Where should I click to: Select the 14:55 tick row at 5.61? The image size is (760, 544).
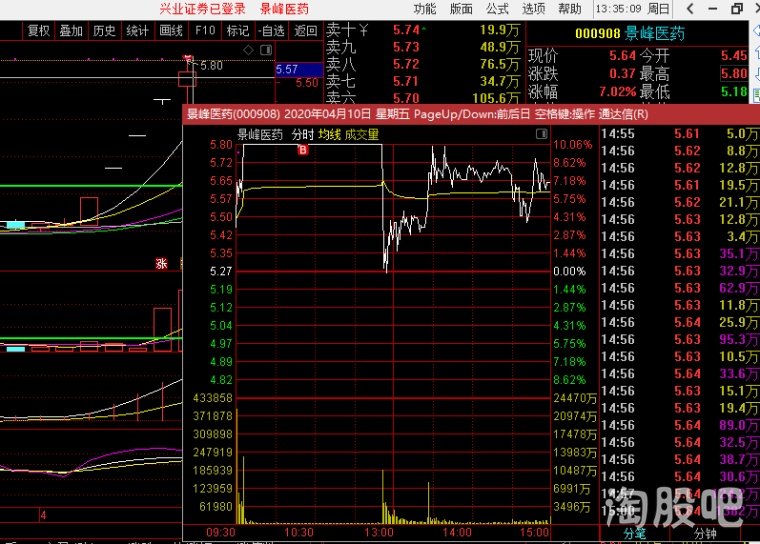[680, 134]
